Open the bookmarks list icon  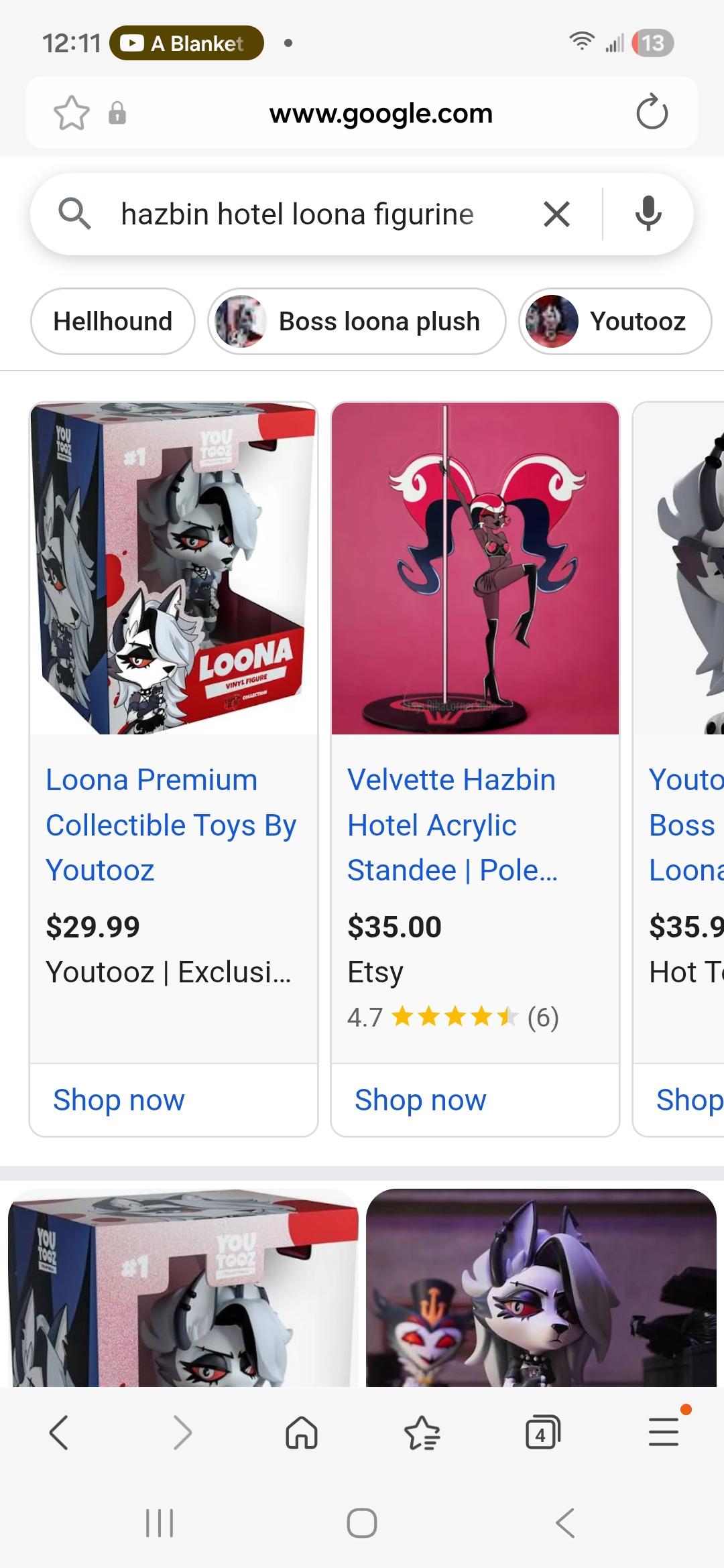pos(422,1433)
